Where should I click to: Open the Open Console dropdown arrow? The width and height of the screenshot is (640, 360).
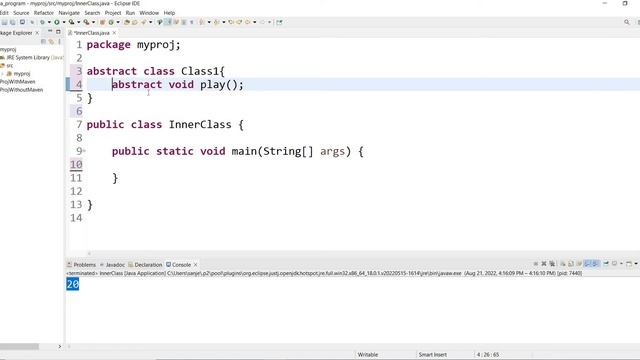pyautogui.click(x=636, y=264)
